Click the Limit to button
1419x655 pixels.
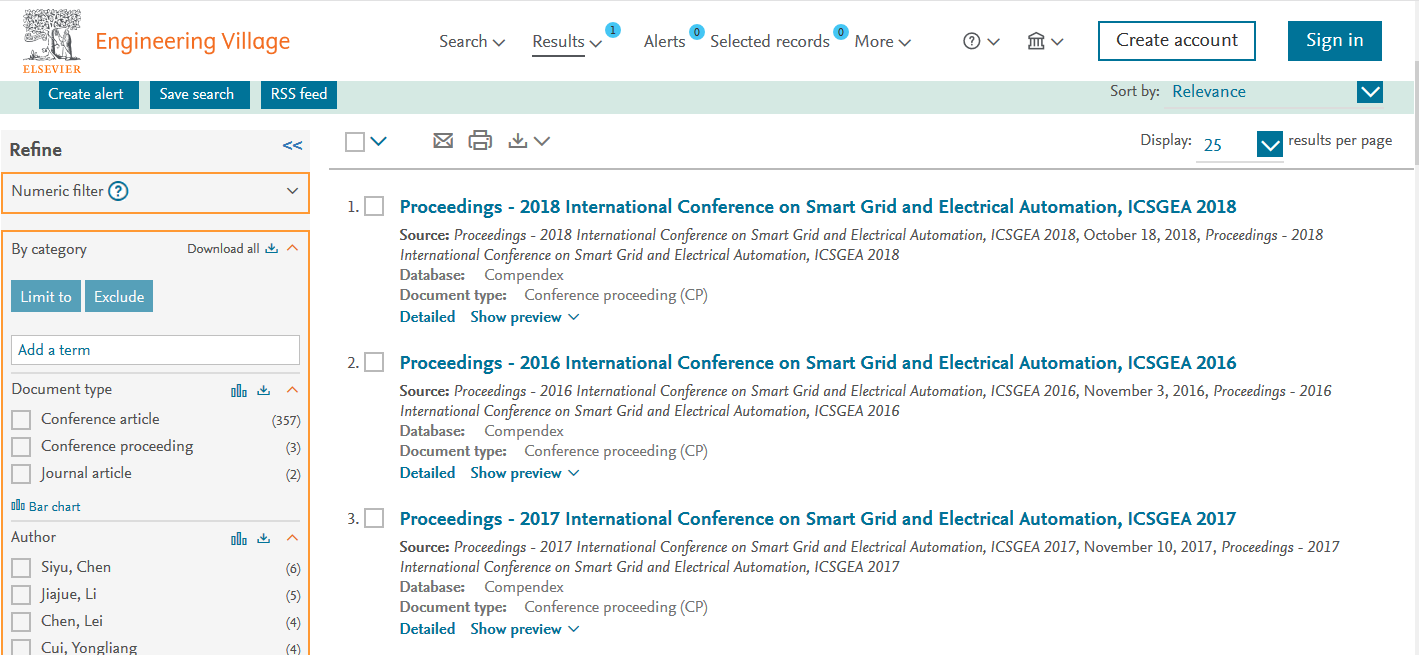tap(46, 297)
